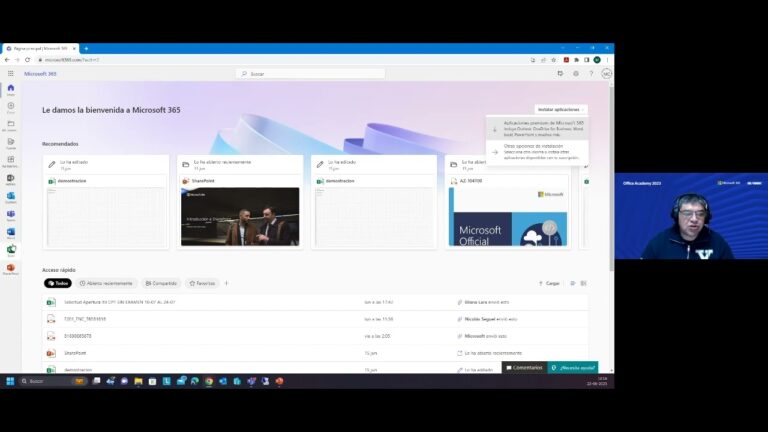Click the header icon left of settings gear
The height and width of the screenshot is (432, 768).
pyautogui.click(x=560, y=73)
